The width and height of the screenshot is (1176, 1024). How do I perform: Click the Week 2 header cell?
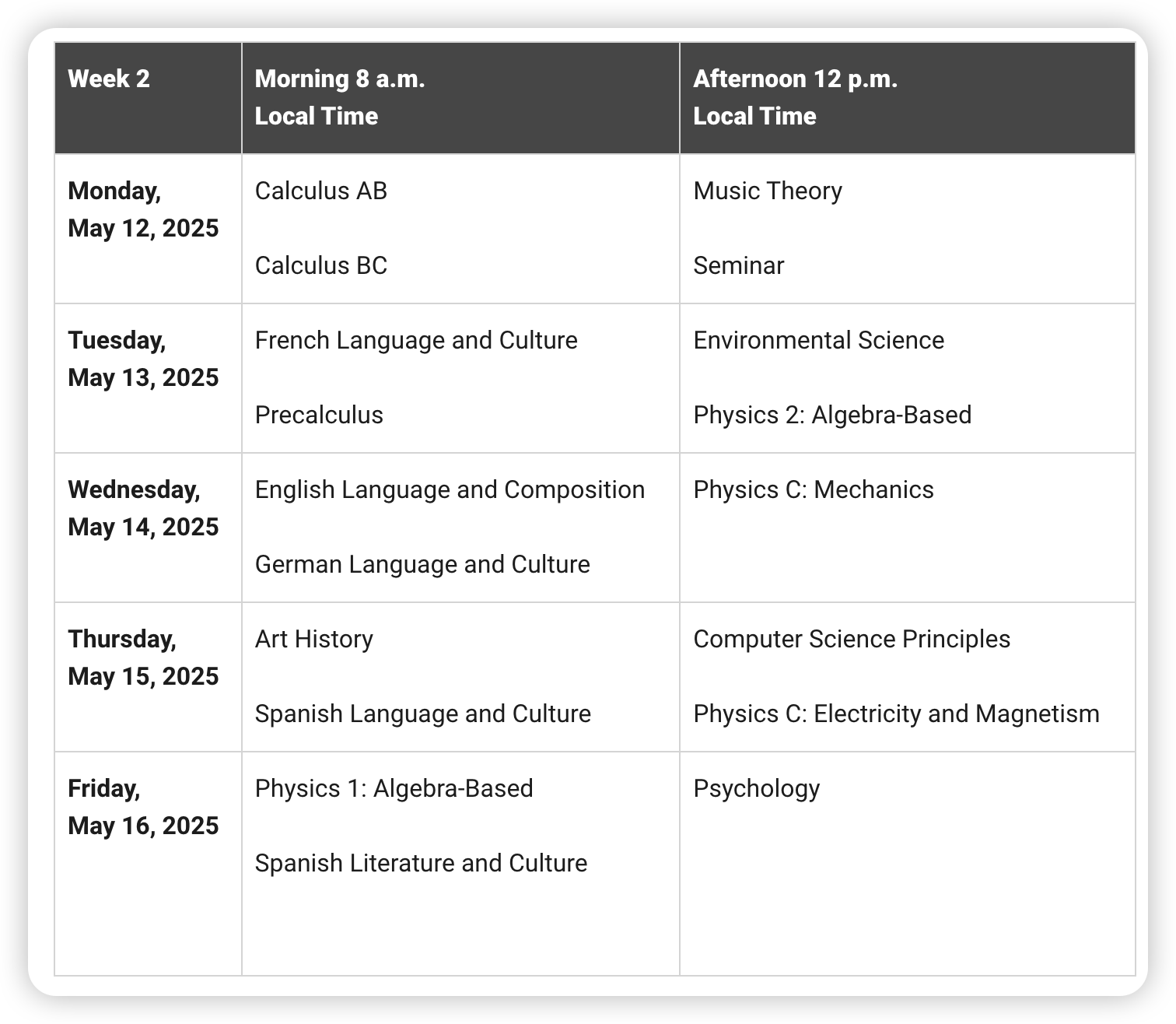148,98
